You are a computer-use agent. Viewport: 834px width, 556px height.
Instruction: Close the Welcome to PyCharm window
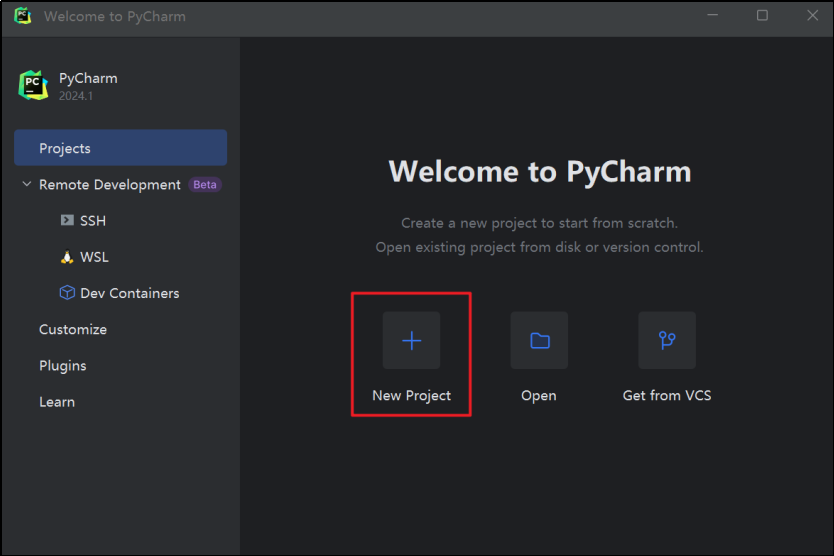click(x=812, y=15)
